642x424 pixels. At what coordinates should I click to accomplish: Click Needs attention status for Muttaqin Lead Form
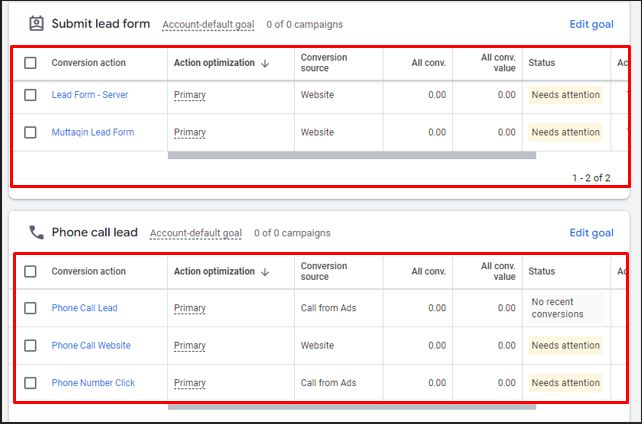tap(565, 132)
